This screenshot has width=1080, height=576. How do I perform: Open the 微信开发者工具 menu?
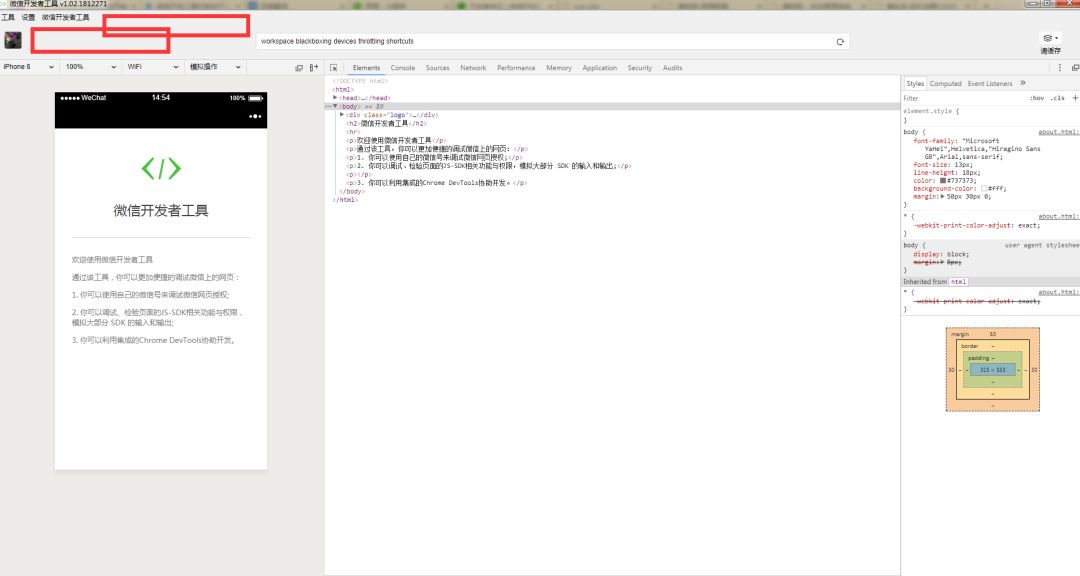tap(65, 17)
